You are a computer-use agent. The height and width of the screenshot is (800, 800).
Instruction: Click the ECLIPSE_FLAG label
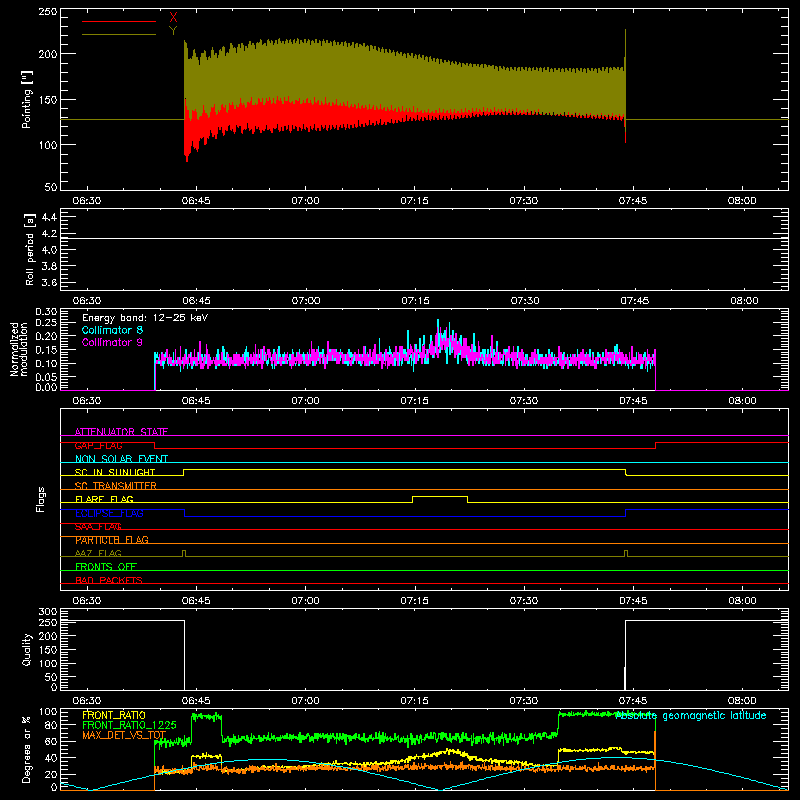109,513
